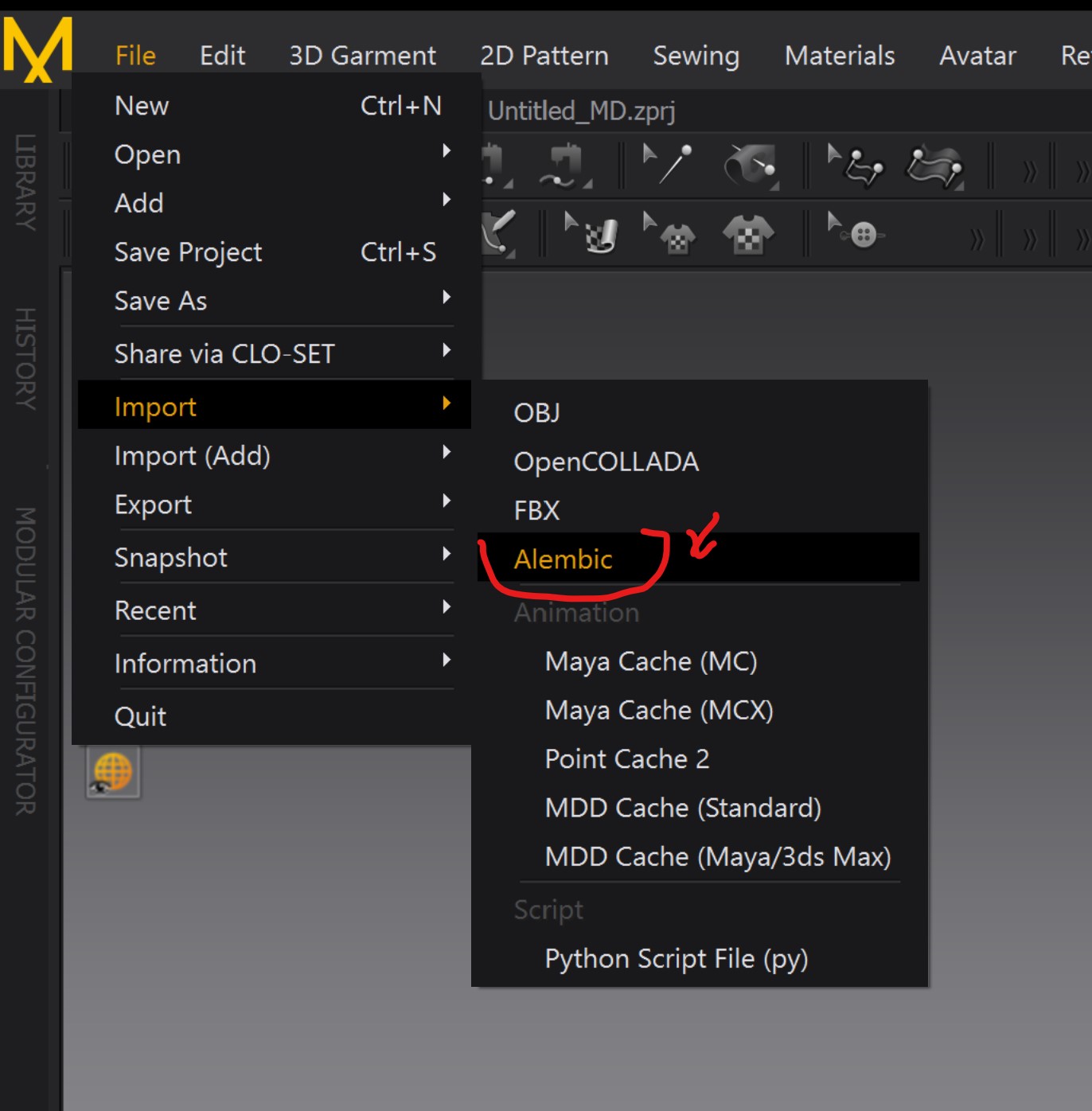Open the Edit menu
Screen dimensions: 1092x1111
click(222, 56)
